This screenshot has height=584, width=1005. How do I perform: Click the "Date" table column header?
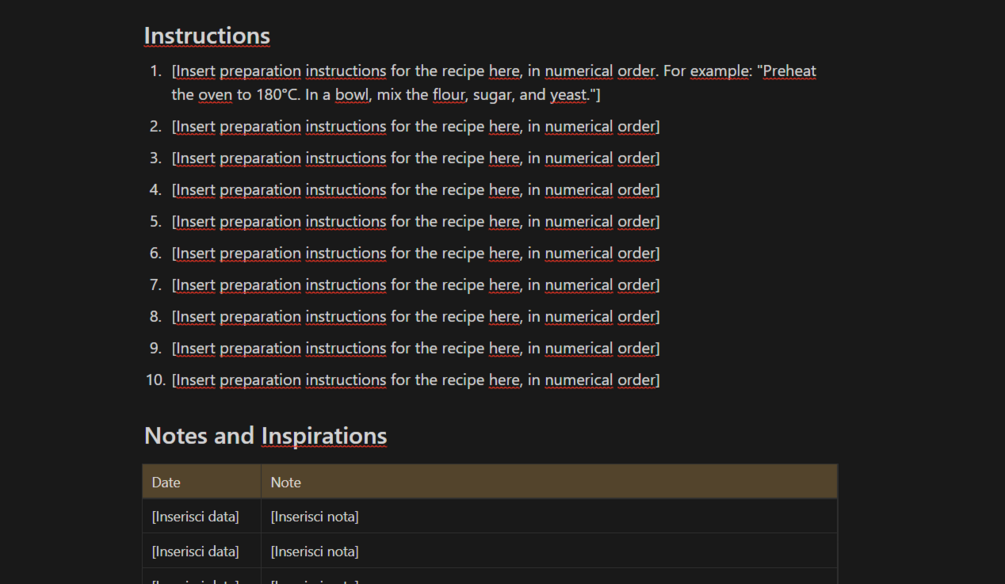166,482
